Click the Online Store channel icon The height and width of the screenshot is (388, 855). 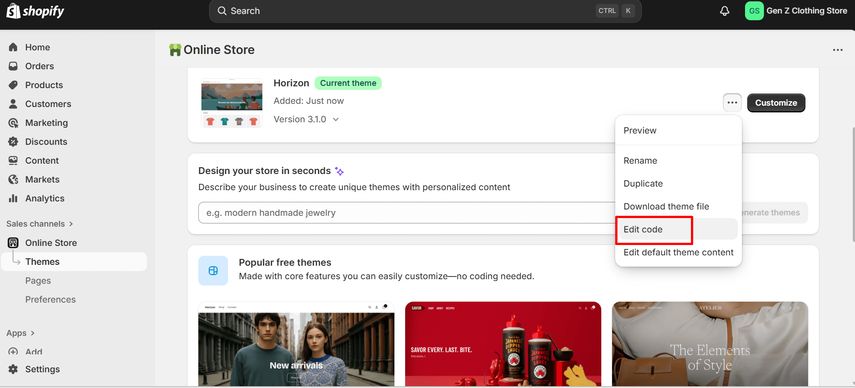click(x=13, y=242)
